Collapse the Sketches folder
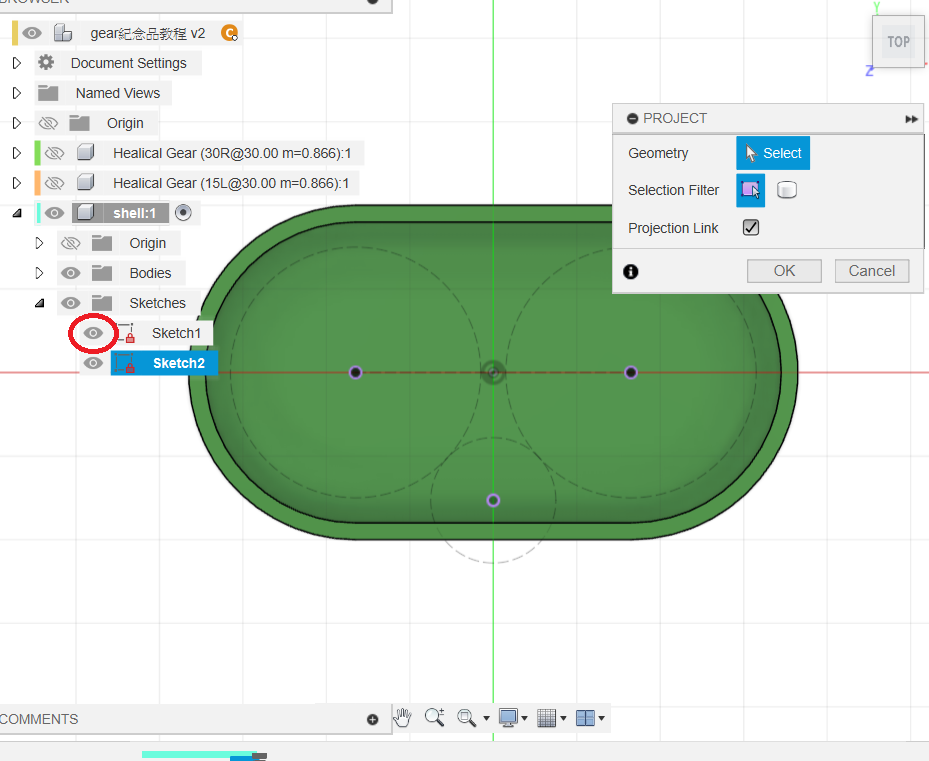This screenshot has width=929, height=761. pos(40,303)
